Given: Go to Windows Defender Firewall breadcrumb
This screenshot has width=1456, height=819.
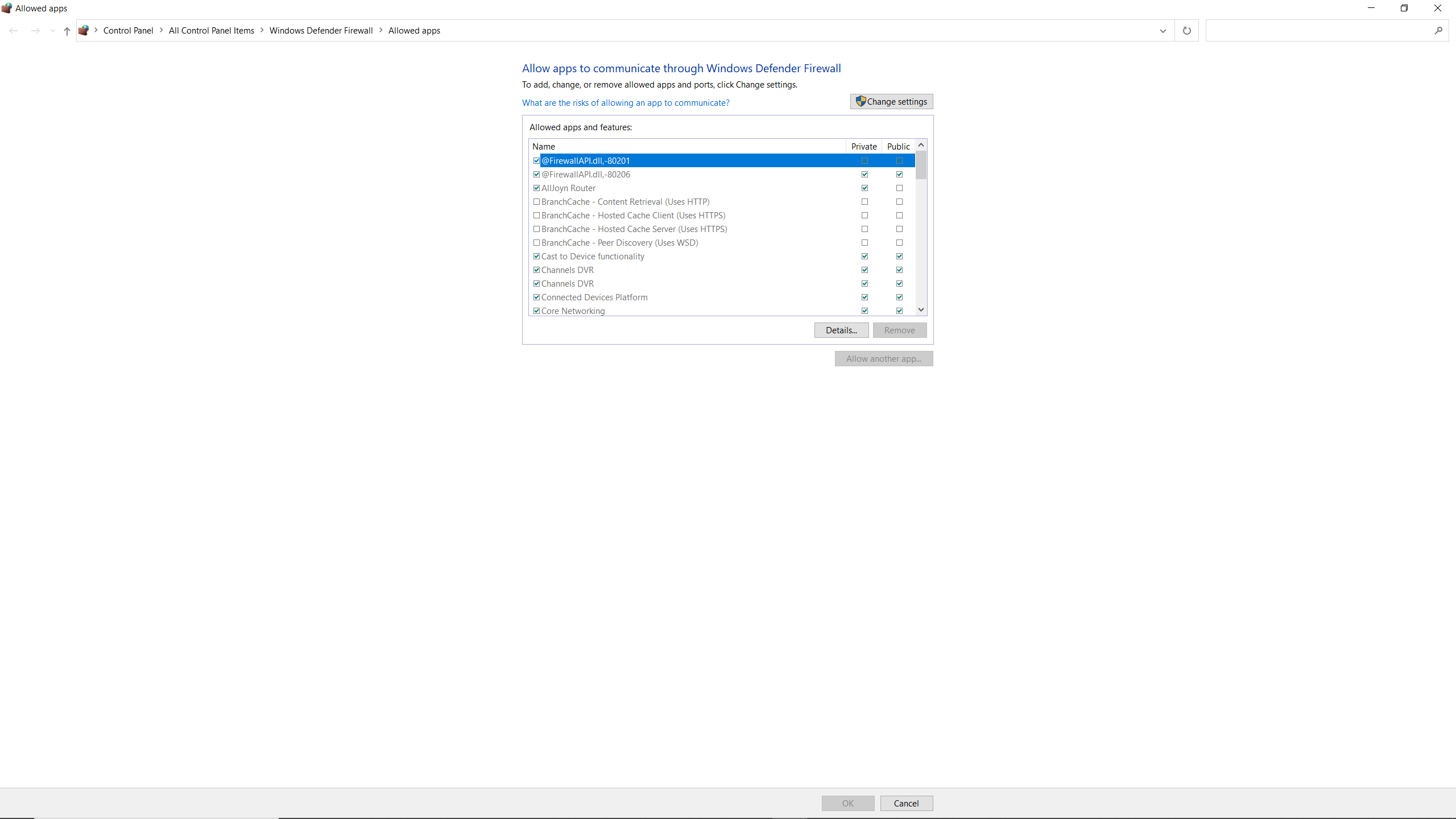Looking at the screenshot, I should point(321,31).
